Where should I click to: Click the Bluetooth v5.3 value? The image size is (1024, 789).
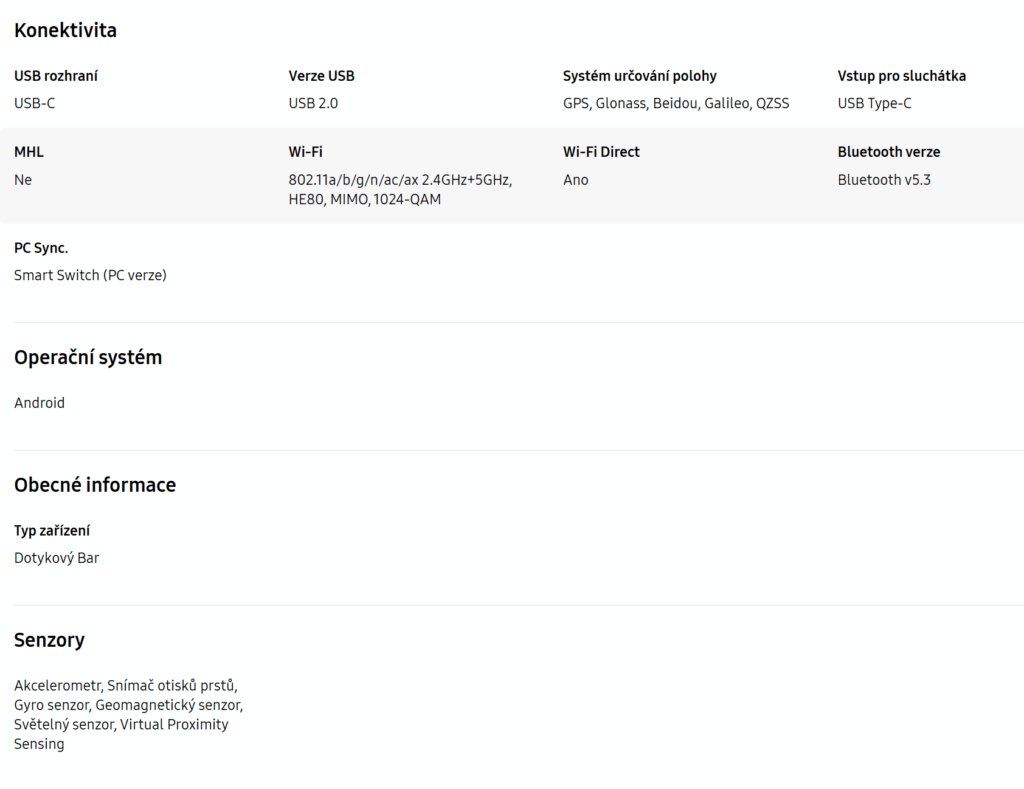884,180
